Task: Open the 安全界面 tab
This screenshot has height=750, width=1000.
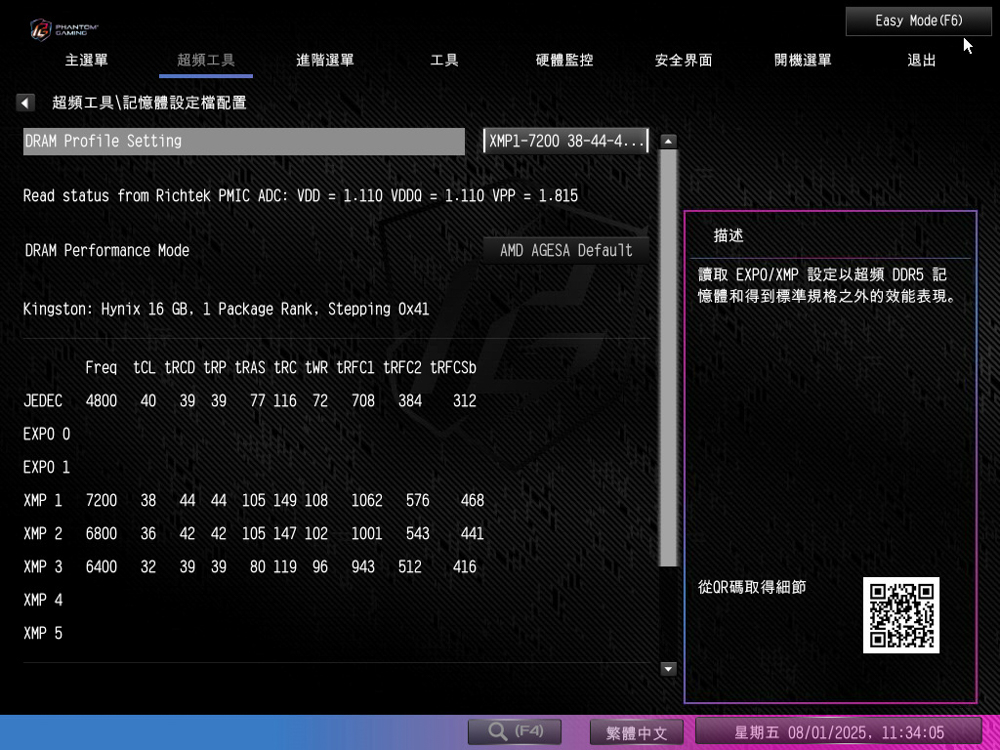Action: (x=683, y=60)
